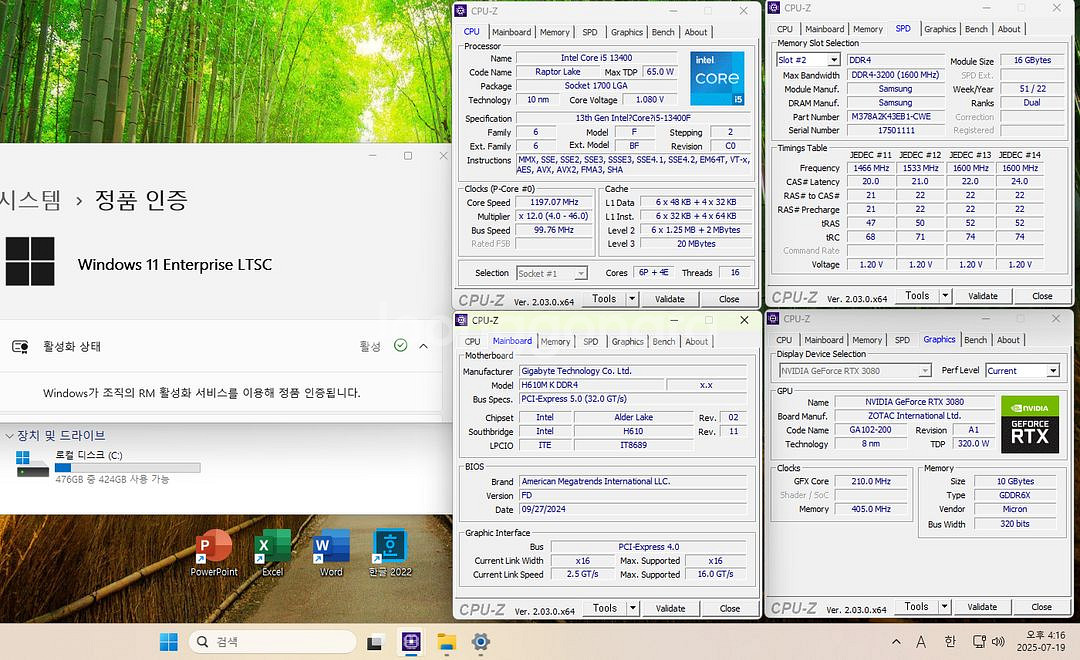The width and height of the screenshot is (1080, 660).
Task: Click the 활성화 상태 row
Action: click(x=220, y=346)
